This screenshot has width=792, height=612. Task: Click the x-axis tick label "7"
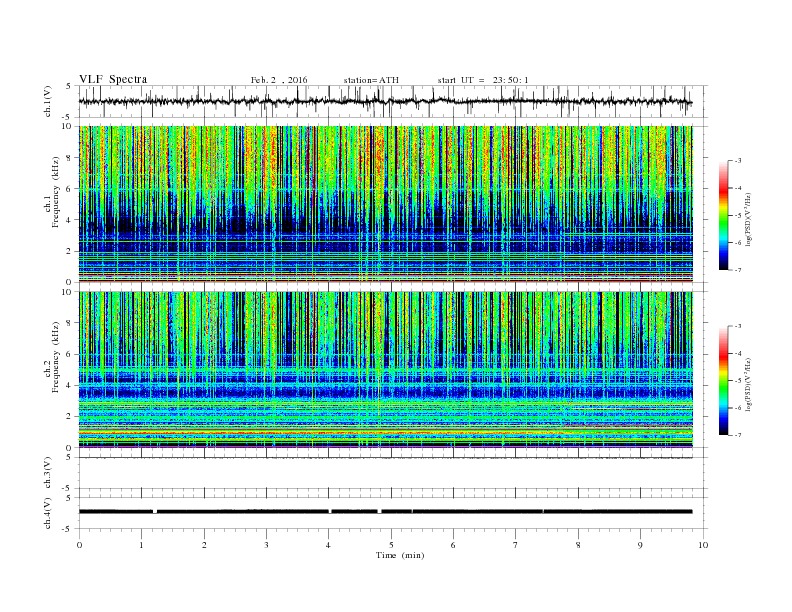(516, 545)
